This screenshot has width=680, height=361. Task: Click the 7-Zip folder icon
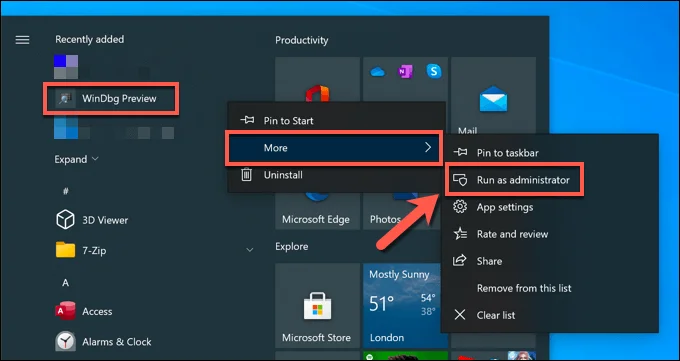click(x=65, y=250)
